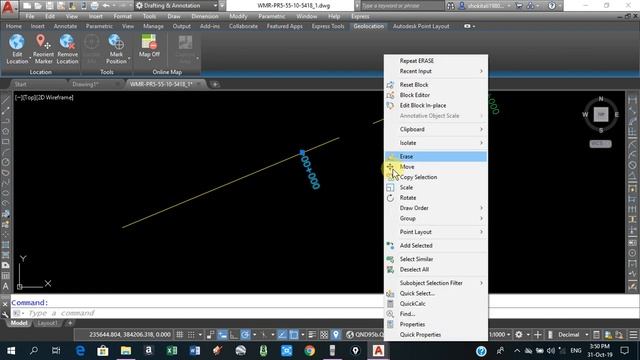
Task: Toggle lineweight display in status bar
Action: coord(312,335)
